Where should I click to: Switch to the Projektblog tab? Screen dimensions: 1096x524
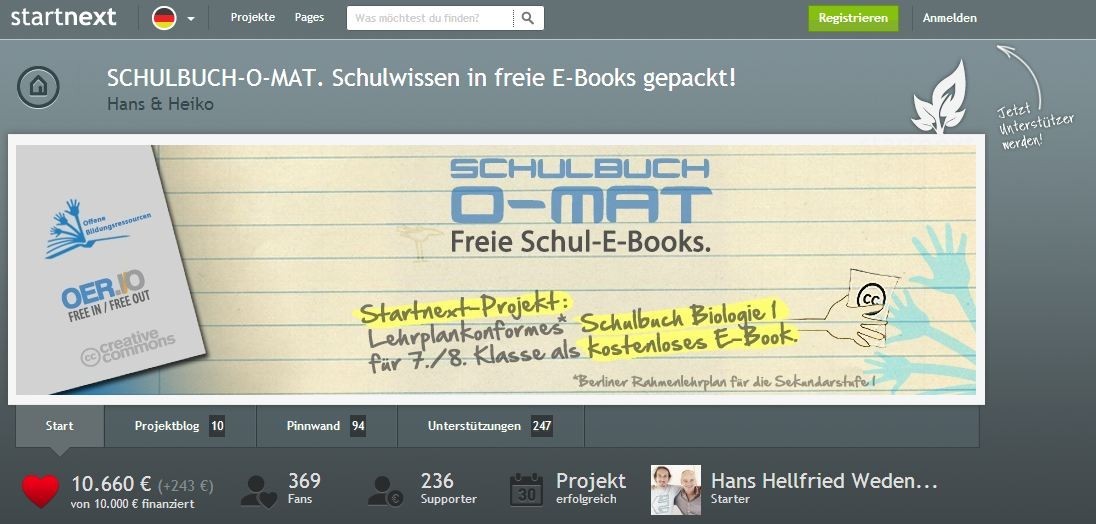[180, 425]
